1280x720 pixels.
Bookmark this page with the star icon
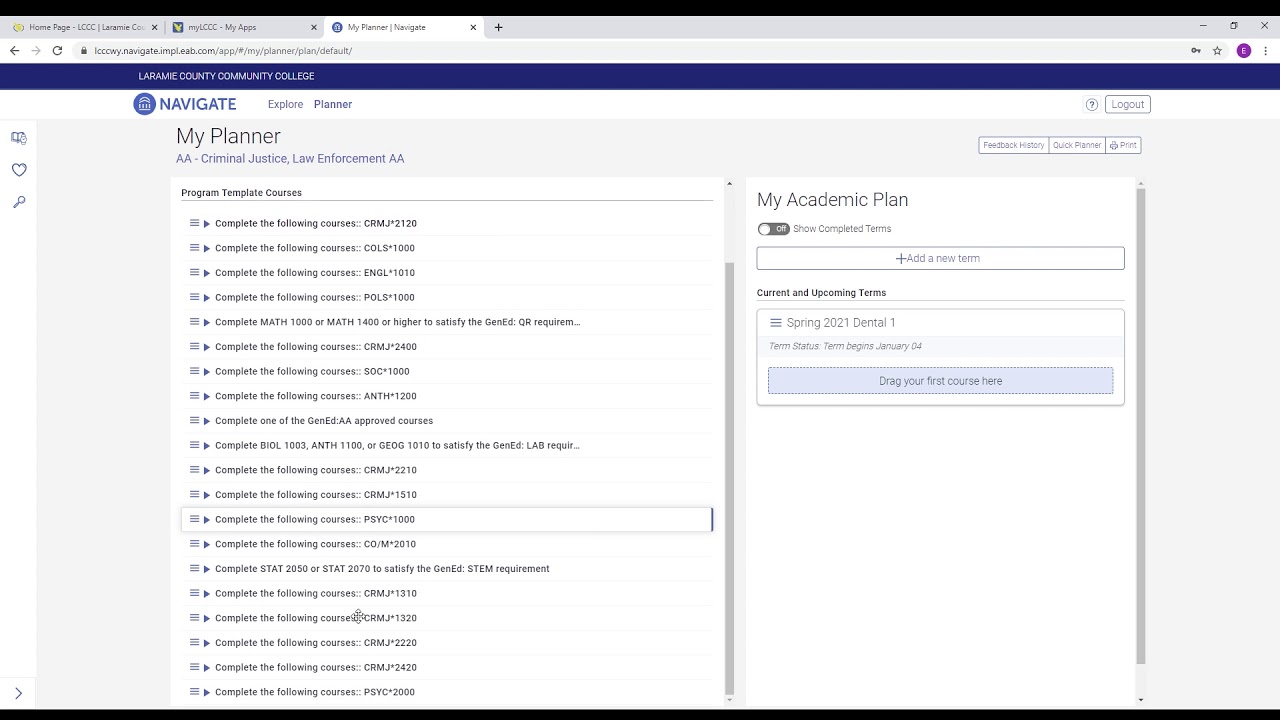coord(1217,51)
